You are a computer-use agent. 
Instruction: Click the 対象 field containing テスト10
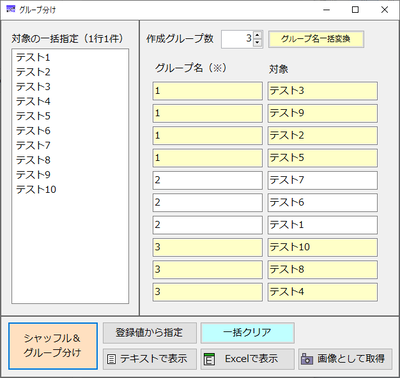(x=323, y=247)
